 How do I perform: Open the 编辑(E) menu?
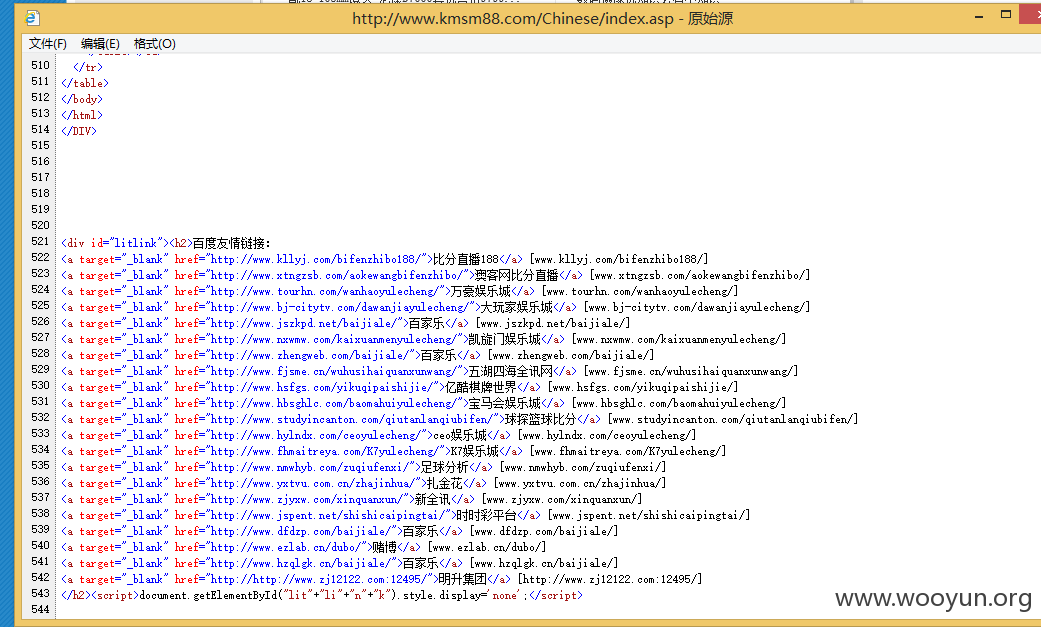click(100, 44)
